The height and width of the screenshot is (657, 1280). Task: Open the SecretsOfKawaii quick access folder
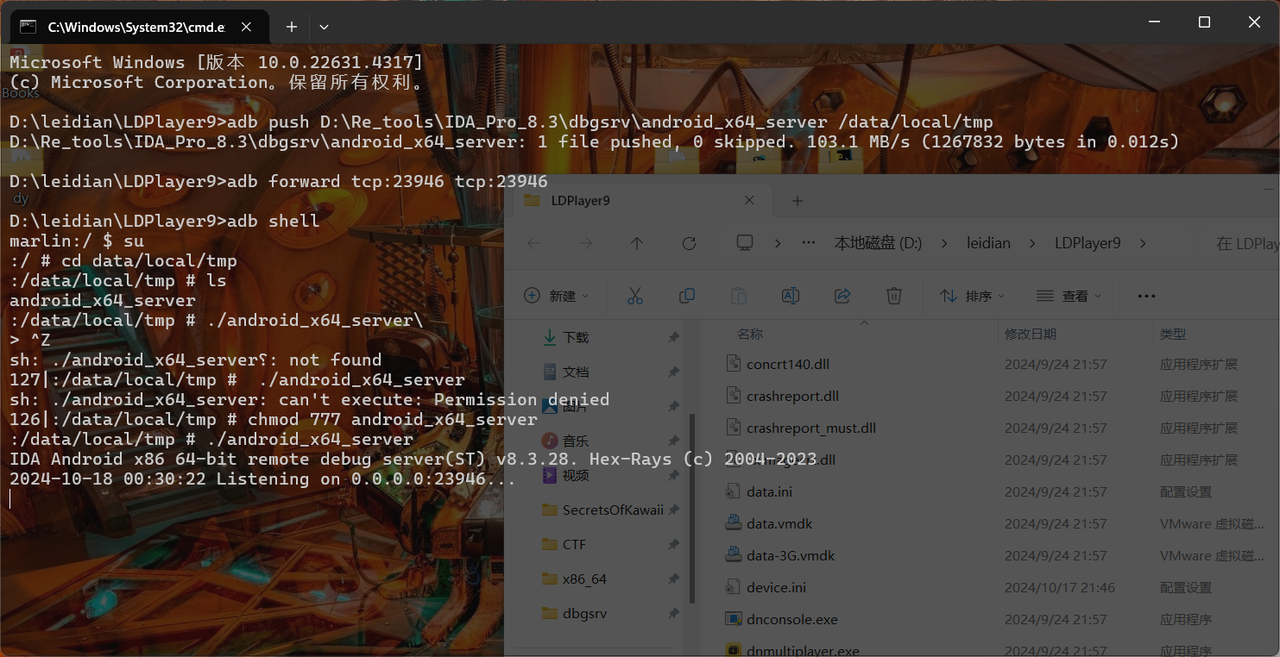(612, 510)
